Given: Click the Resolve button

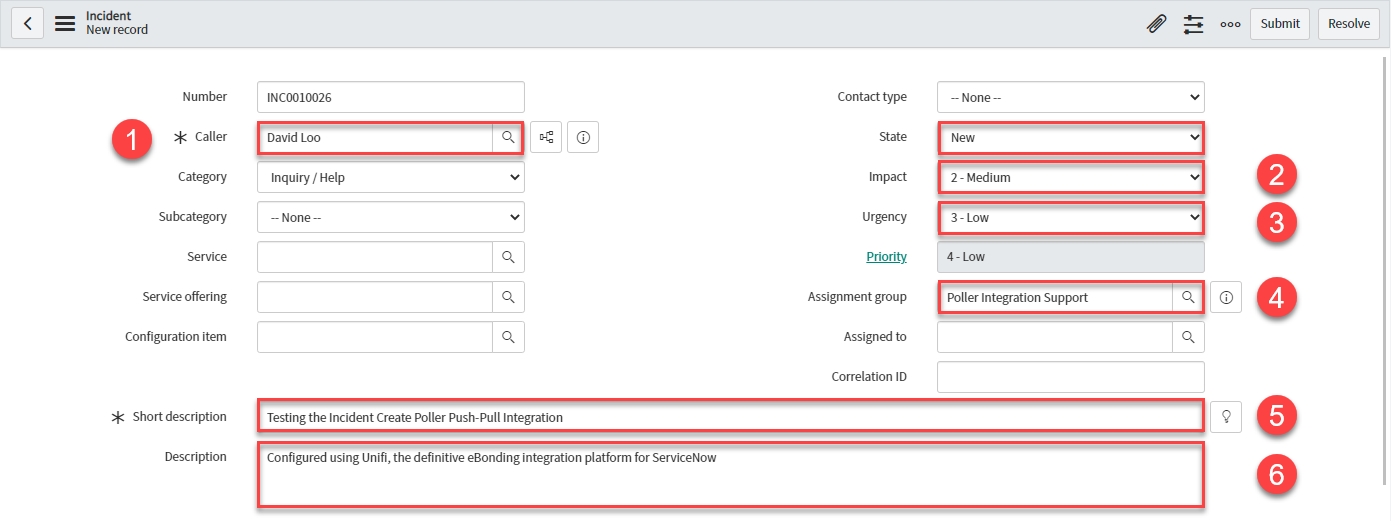Looking at the screenshot, I should click(x=1348, y=24).
